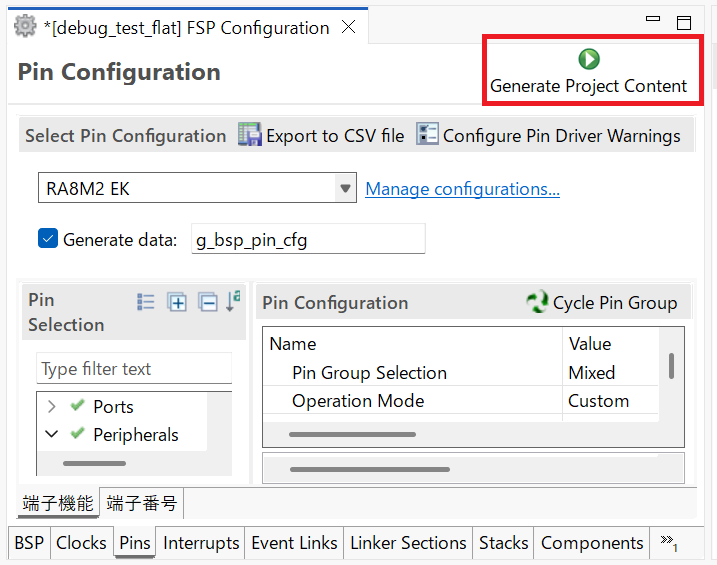
Task: Click Generate Project Content green play icon
Action: click(x=589, y=59)
